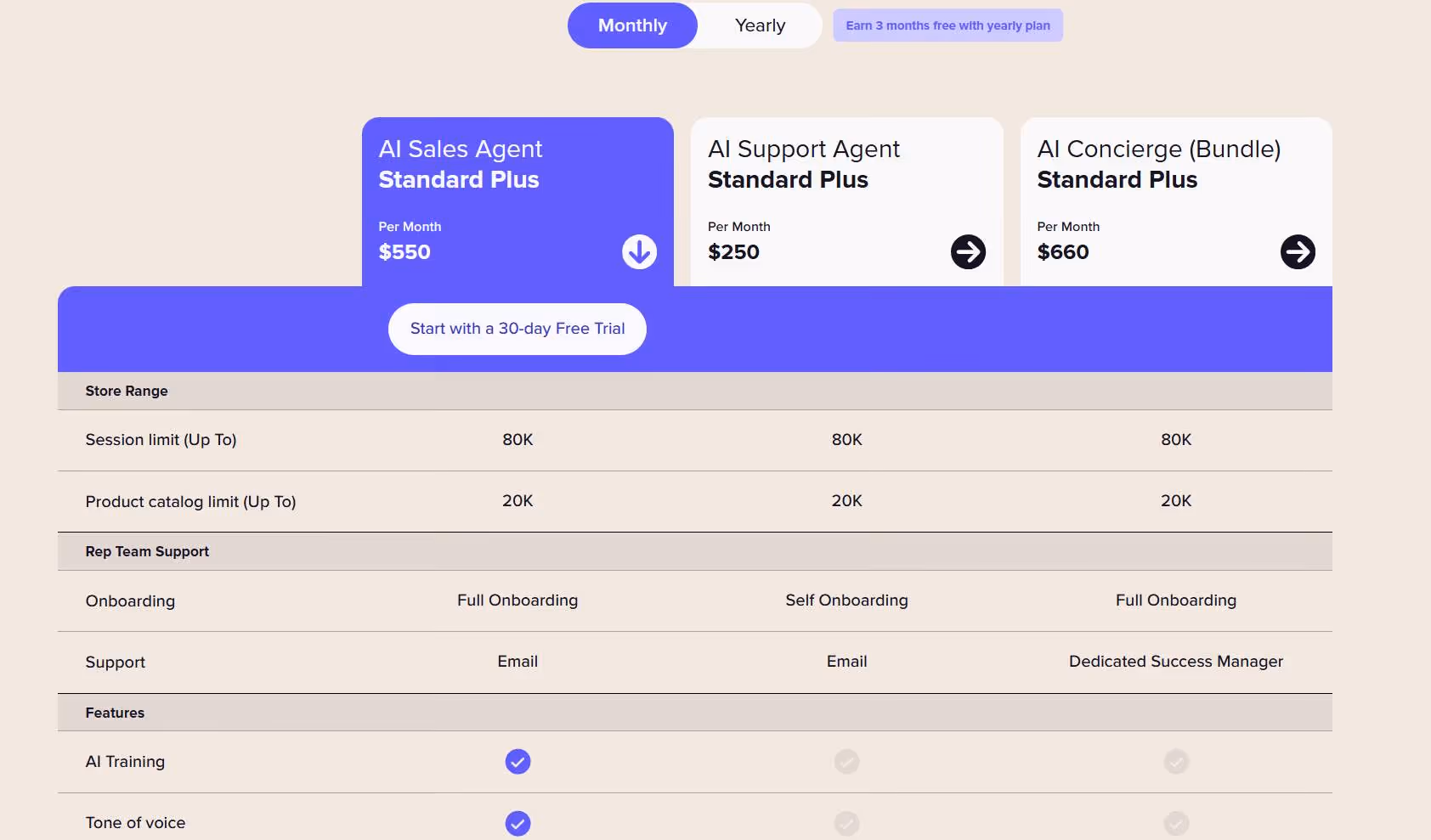This screenshot has height=840, width=1431.
Task: Select the AI Concierge (Bundle) plan card
Action: (x=1176, y=202)
